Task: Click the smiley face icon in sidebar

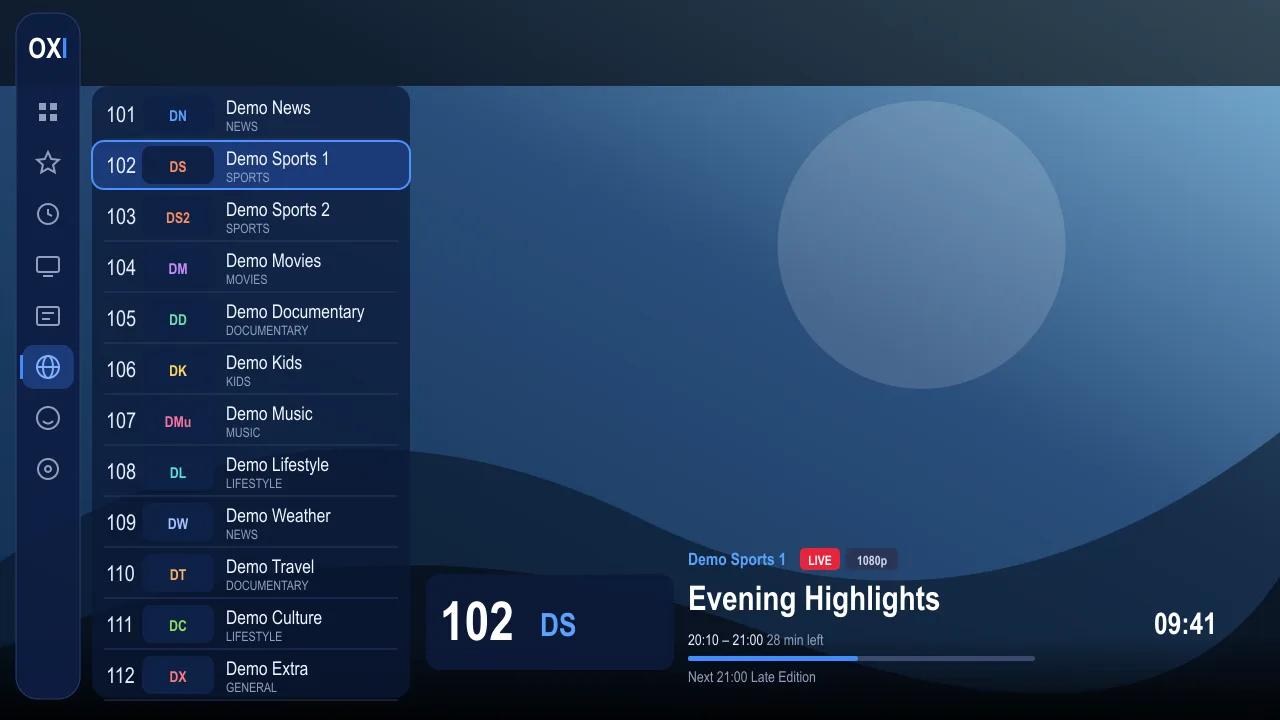Action: pyautogui.click(x=48, y=418)
